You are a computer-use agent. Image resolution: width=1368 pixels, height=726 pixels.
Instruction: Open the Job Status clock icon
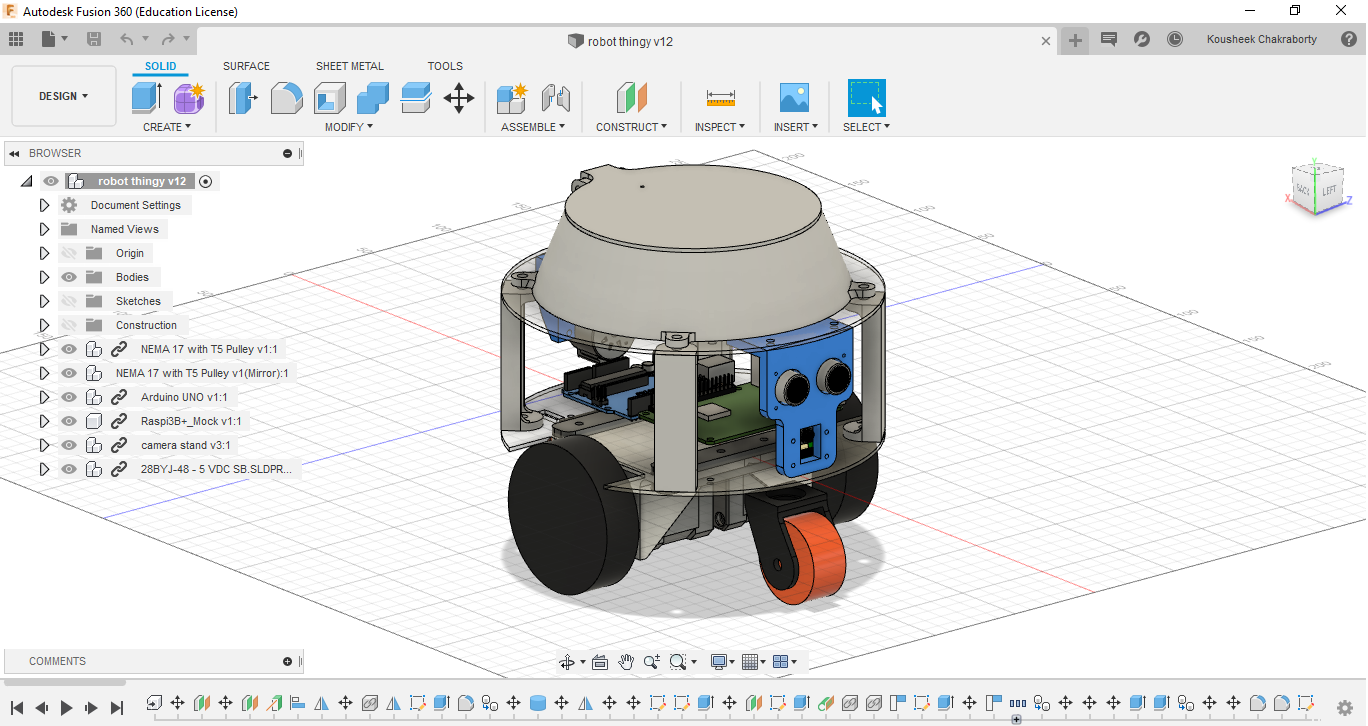(1175, 39)
